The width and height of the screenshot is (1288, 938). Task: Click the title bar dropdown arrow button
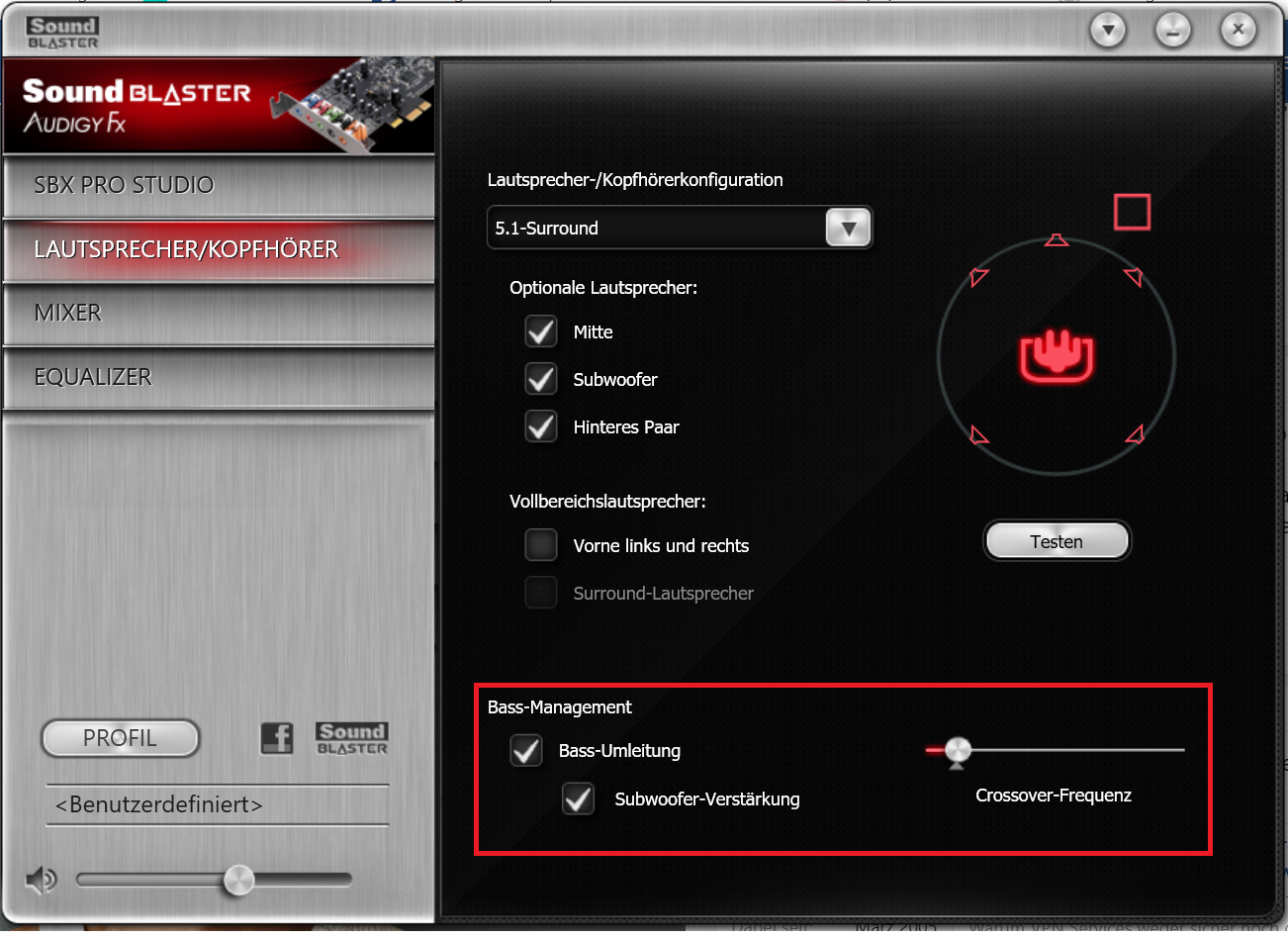click(1108, 31)
